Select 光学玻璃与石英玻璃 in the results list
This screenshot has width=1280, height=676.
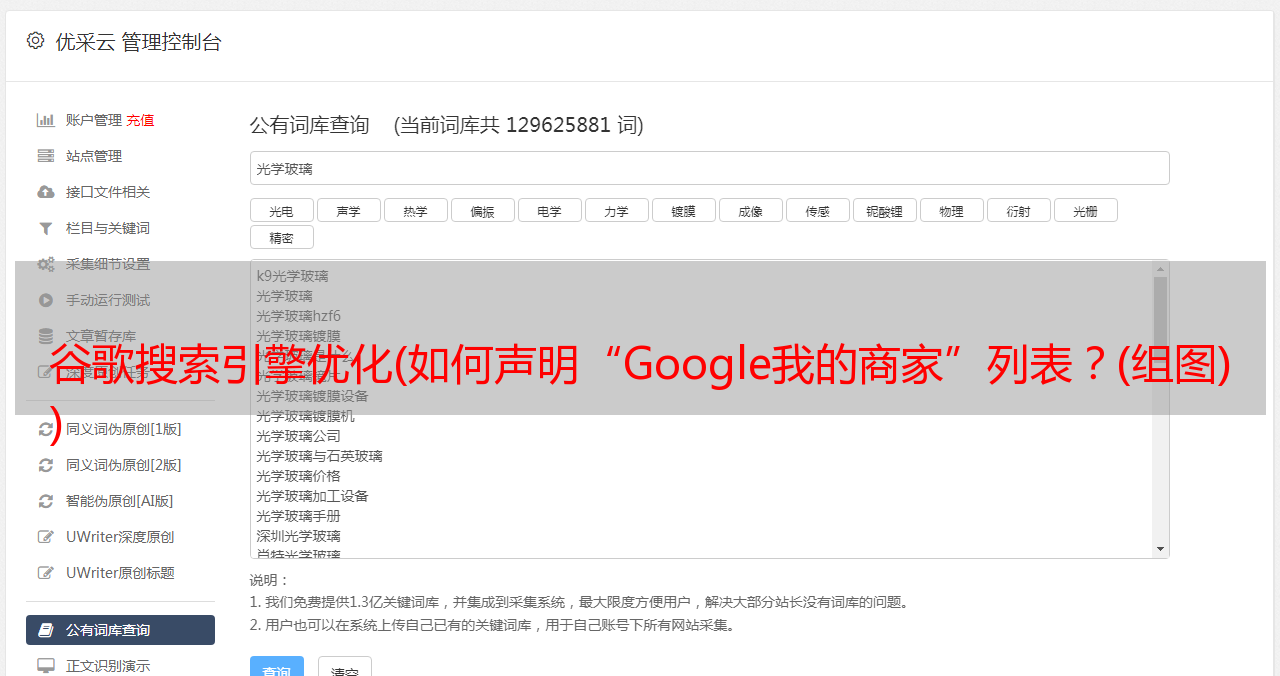pyautogui.click(x=319, y=456)
